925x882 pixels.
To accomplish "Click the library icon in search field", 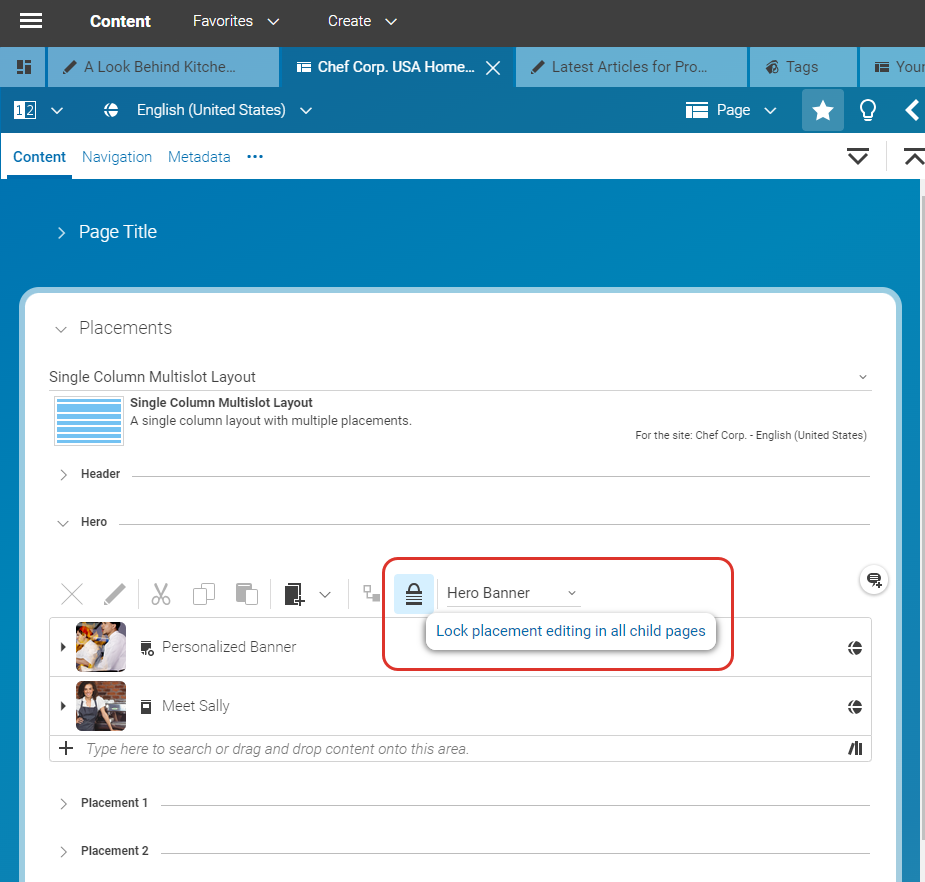I will pos(855,748).
